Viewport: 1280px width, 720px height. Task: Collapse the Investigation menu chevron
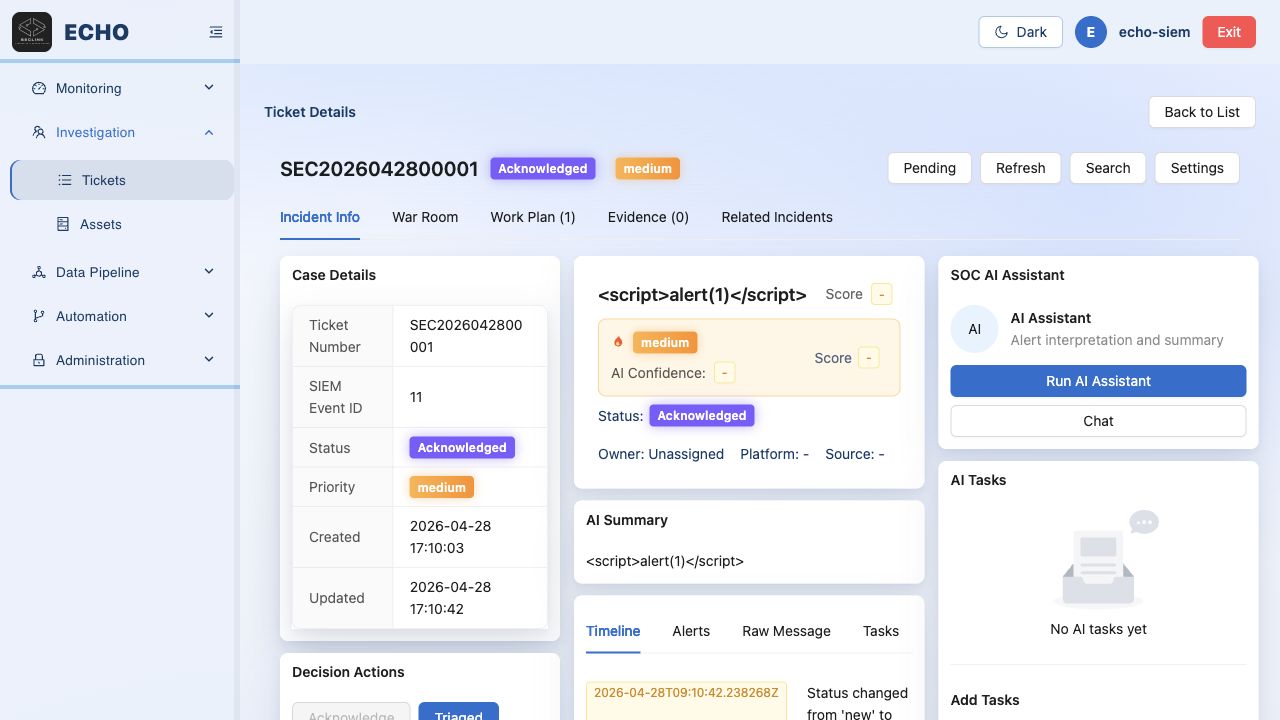click(209, 132)
